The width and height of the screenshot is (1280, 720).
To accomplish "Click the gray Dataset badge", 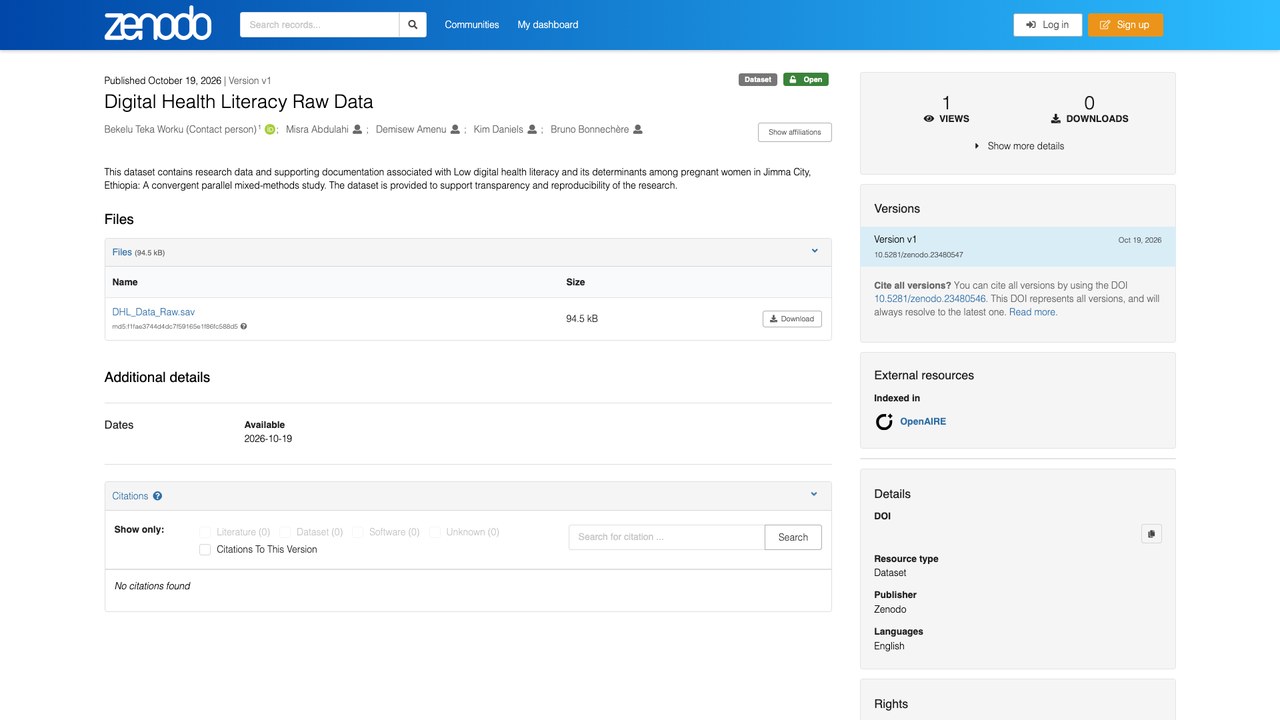I will tap(758, 80).
